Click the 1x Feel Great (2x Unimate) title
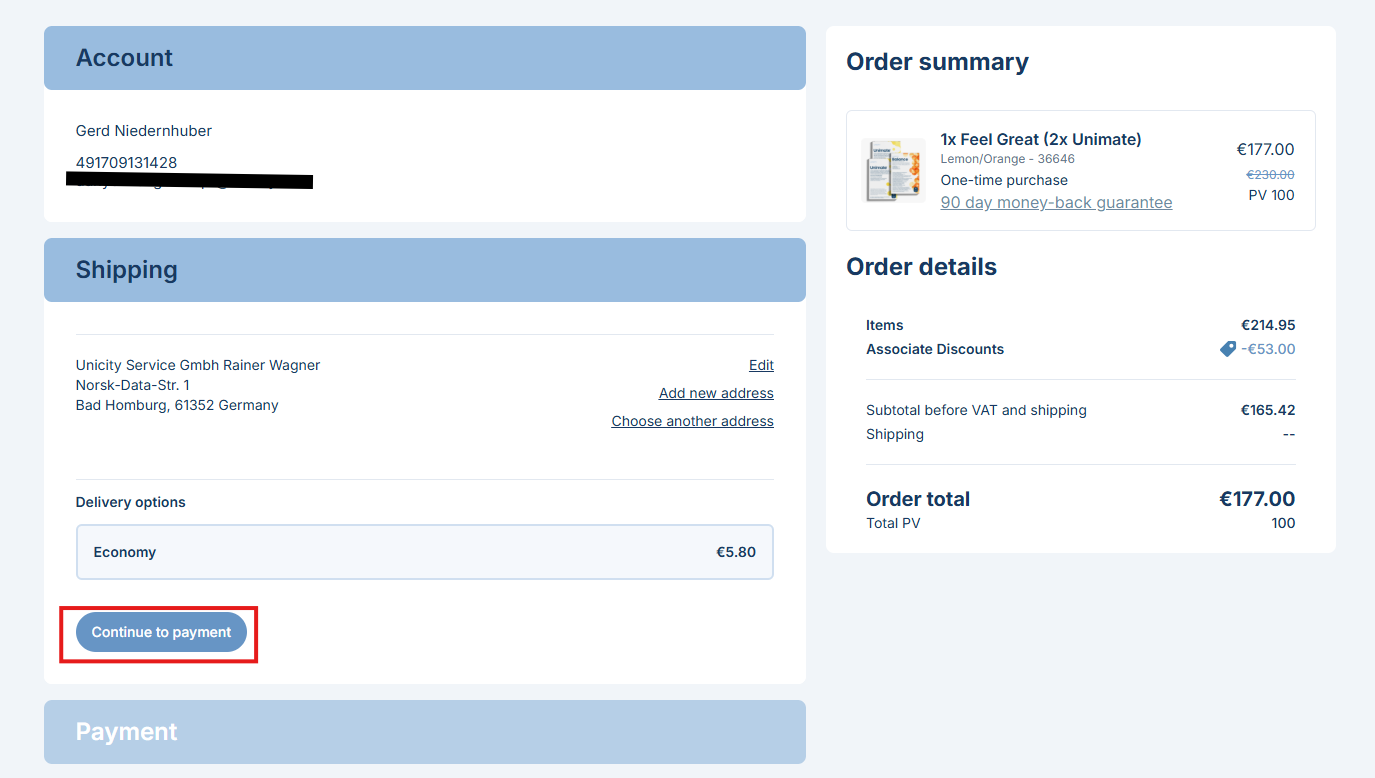The height and width of the screenshot is (778, 1375). pos(1040,139)
